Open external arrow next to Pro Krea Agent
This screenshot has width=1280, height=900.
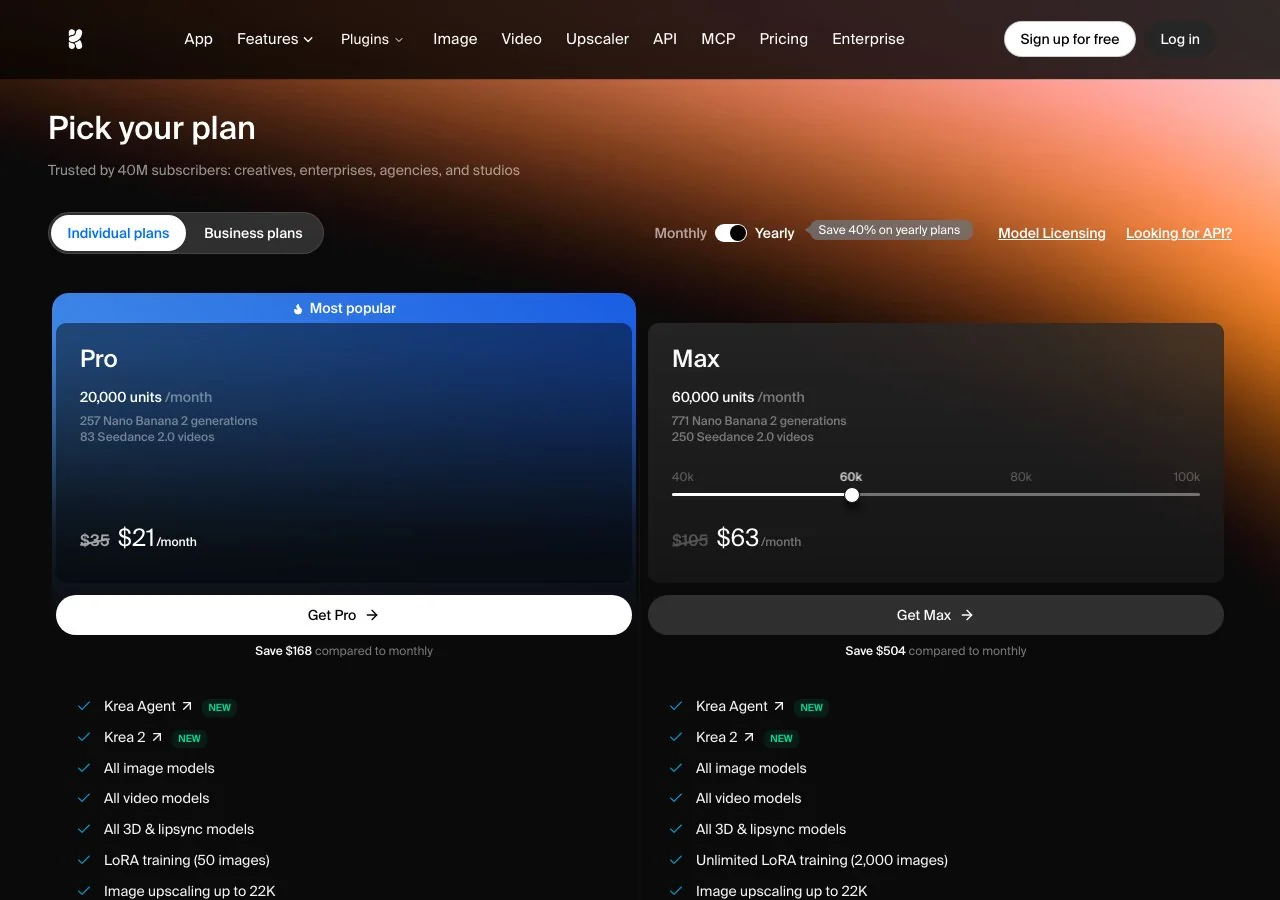[186, 706]
